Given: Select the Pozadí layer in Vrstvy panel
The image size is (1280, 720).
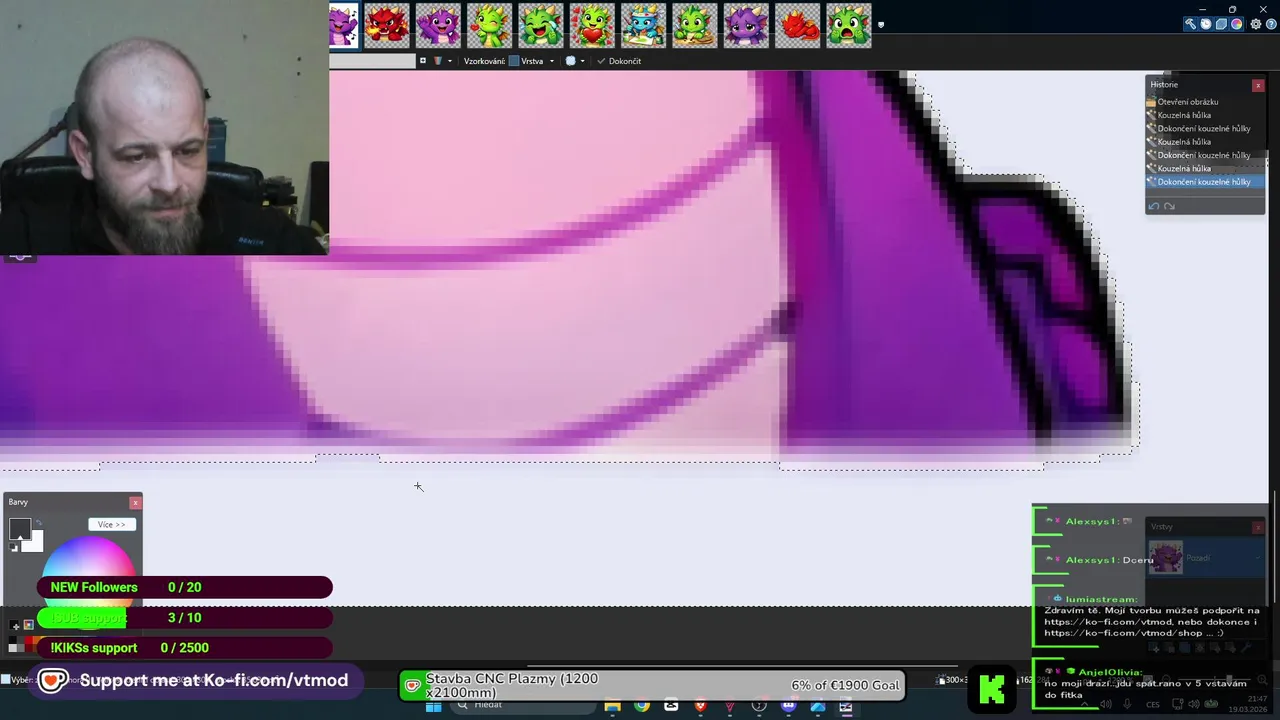Looking at the screenshot, I should click(x=1205, y=558).
